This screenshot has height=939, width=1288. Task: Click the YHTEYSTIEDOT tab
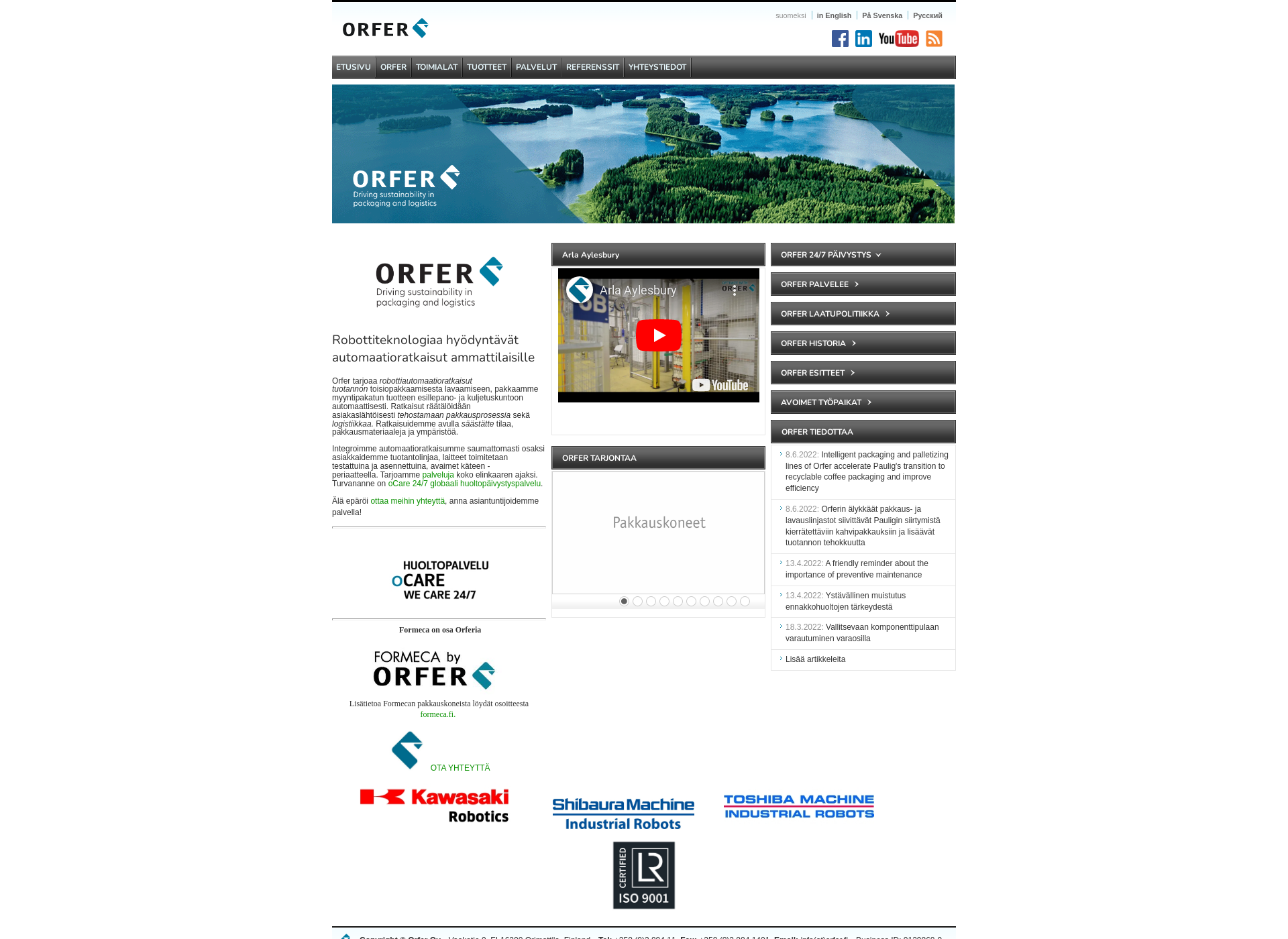point(657,67)
